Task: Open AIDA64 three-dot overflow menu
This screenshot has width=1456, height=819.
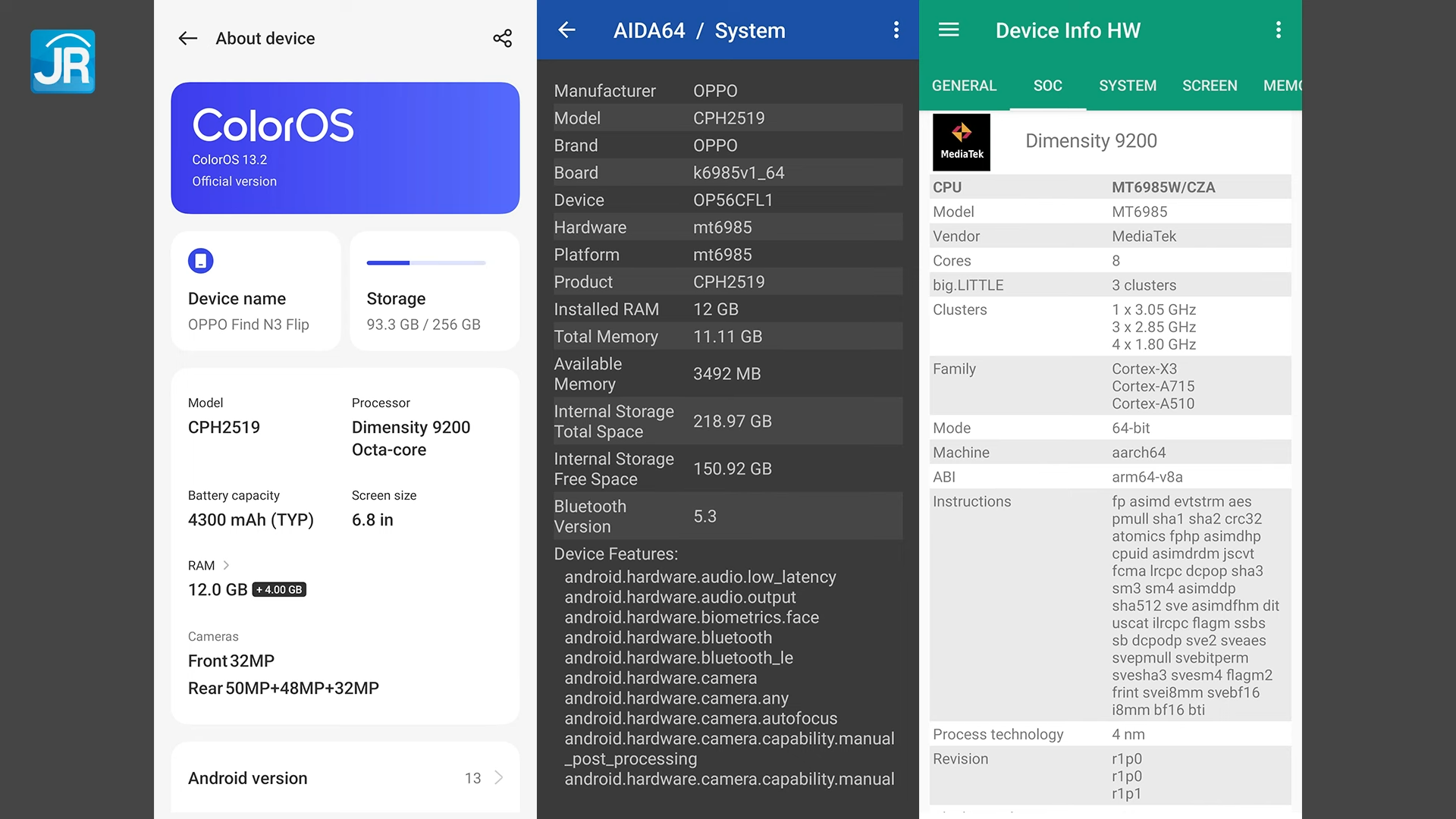Action: tap(896, 30)
